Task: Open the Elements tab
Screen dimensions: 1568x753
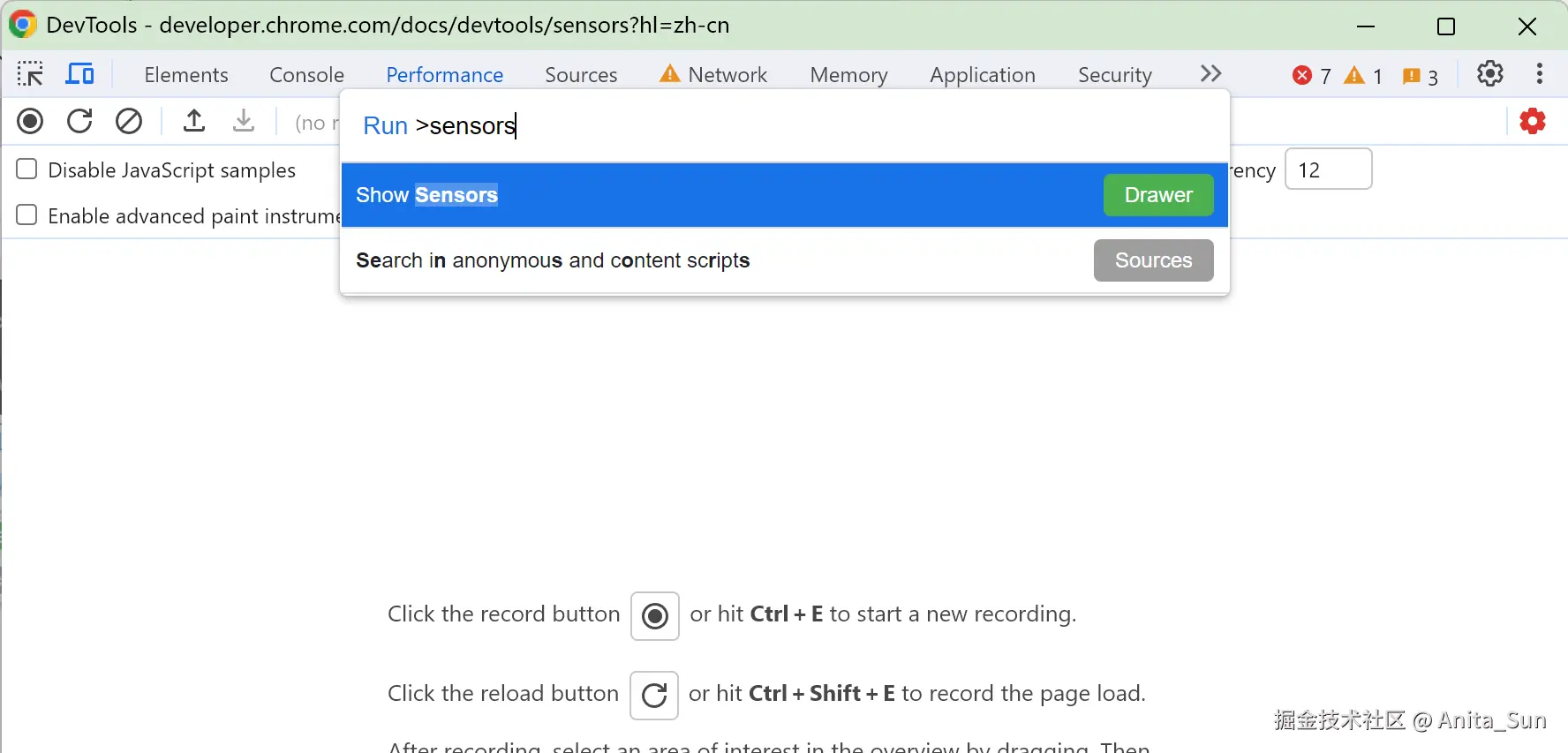Action: (185, 75)
